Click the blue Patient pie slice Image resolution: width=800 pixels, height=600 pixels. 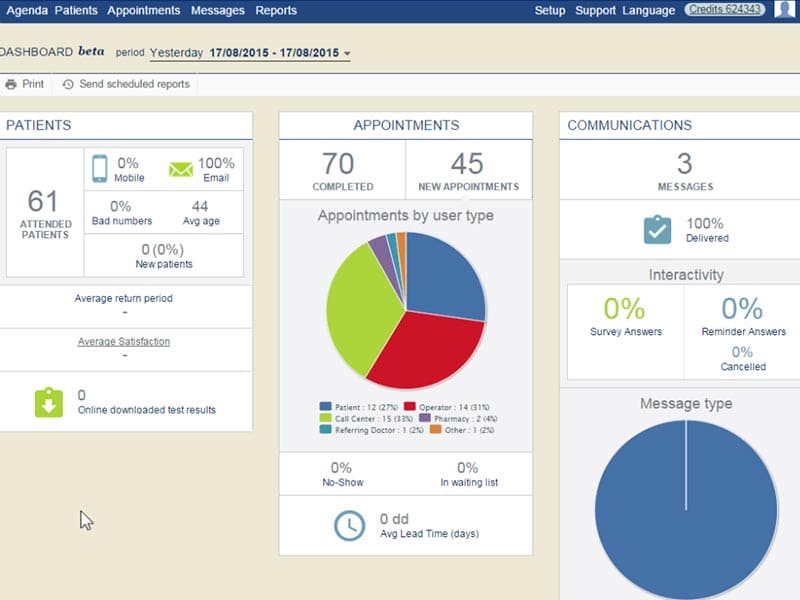(x=443, y=278)
